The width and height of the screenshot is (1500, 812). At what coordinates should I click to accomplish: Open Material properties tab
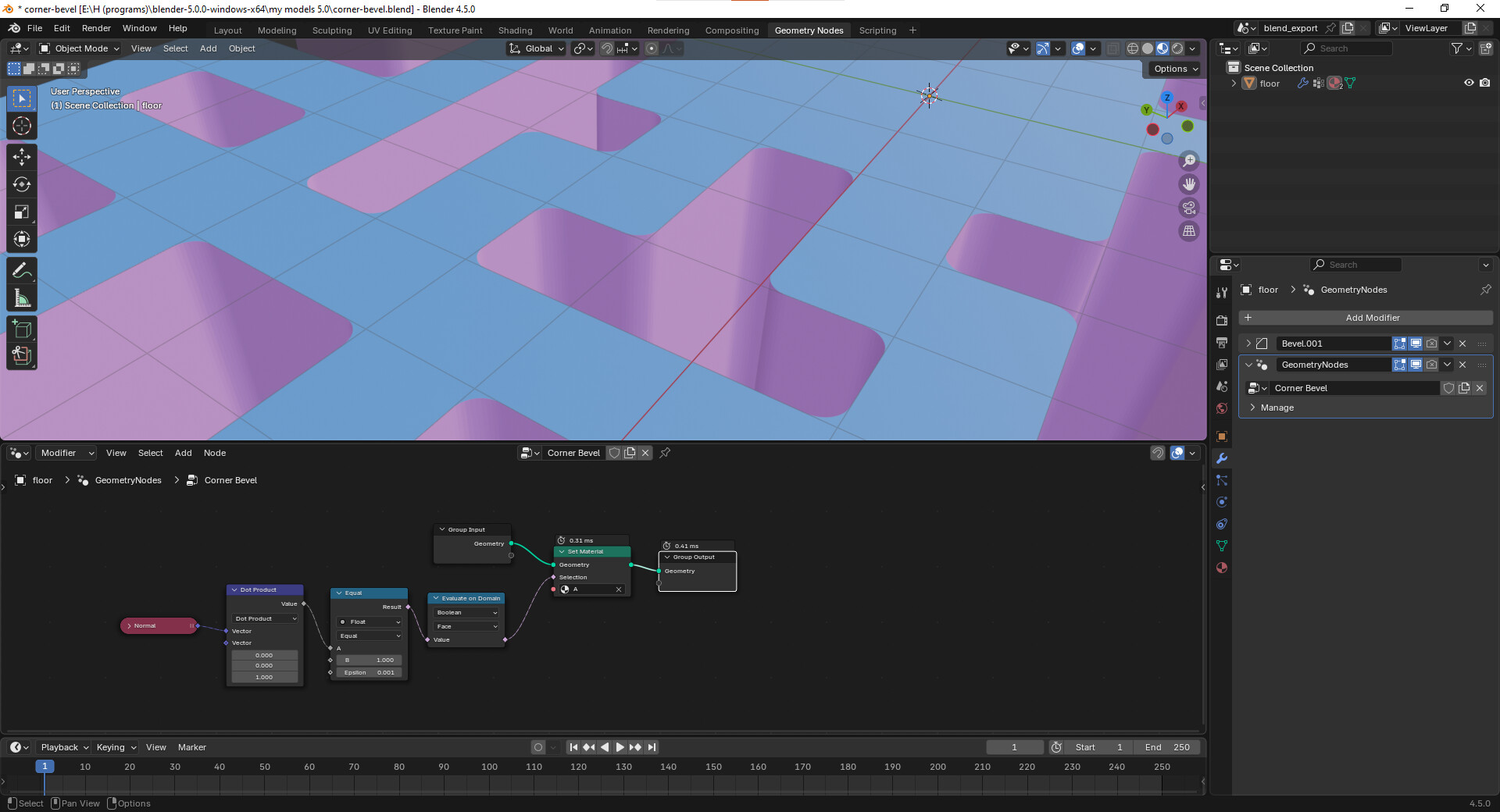click(x=1222, y=568)
